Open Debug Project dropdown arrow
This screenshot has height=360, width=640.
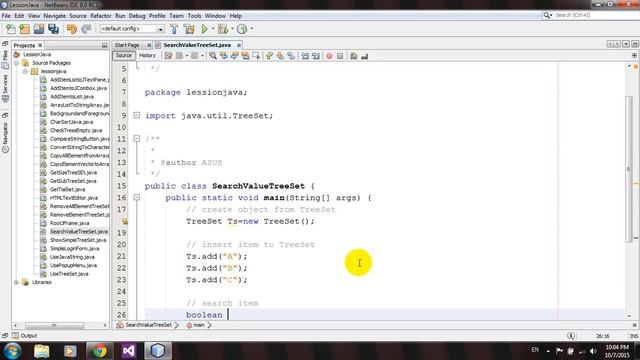tap(232, 29)
